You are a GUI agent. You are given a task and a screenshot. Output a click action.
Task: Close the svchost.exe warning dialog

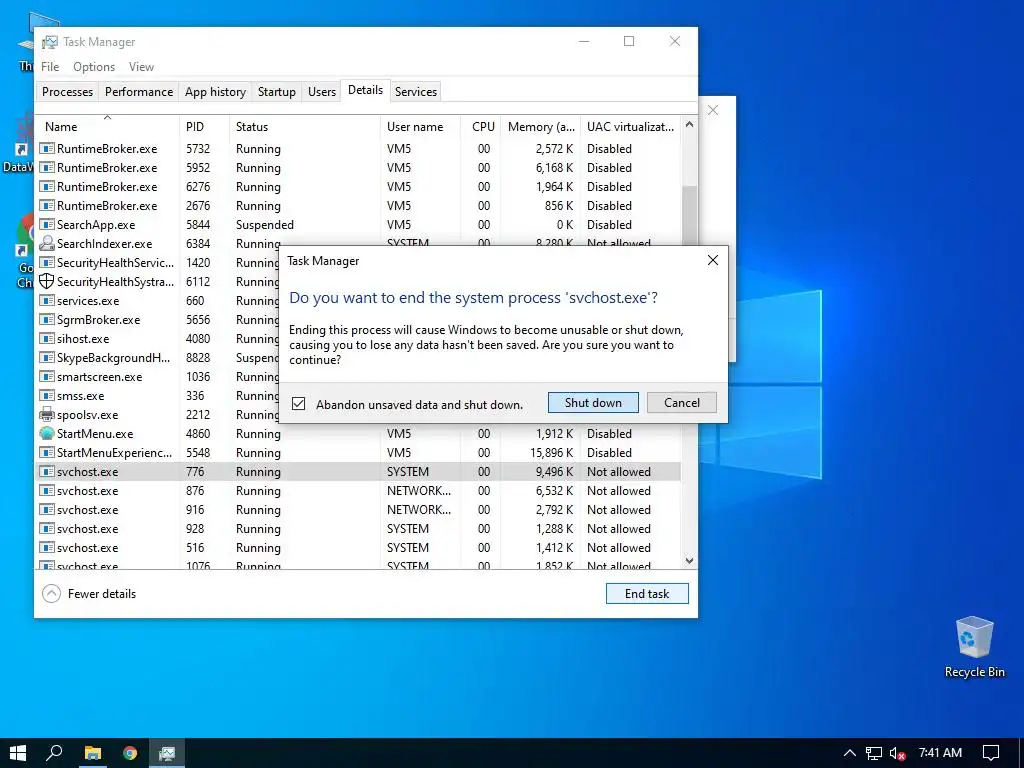click(712, 261)
